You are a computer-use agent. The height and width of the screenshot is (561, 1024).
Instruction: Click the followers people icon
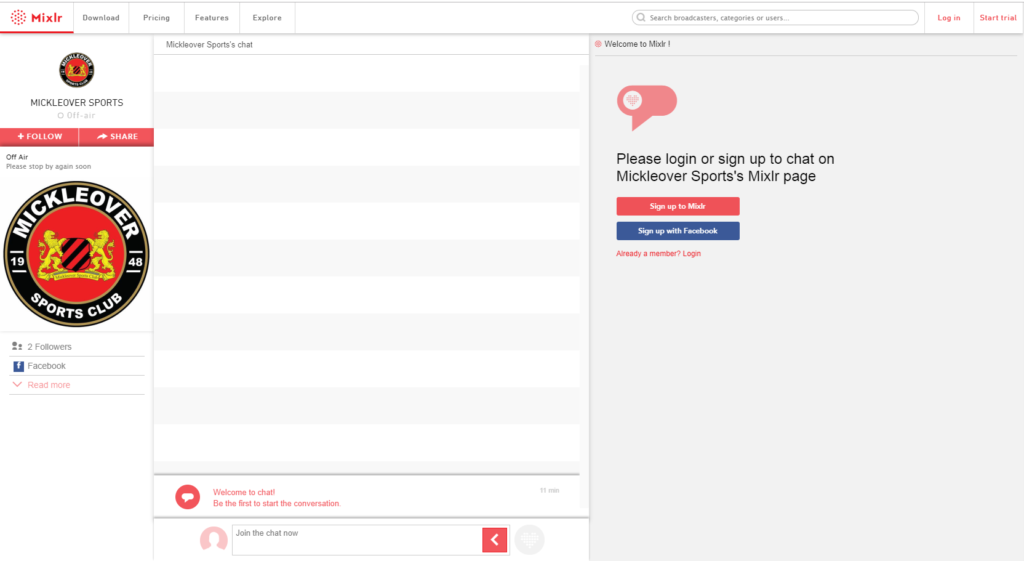click(17, 346)
